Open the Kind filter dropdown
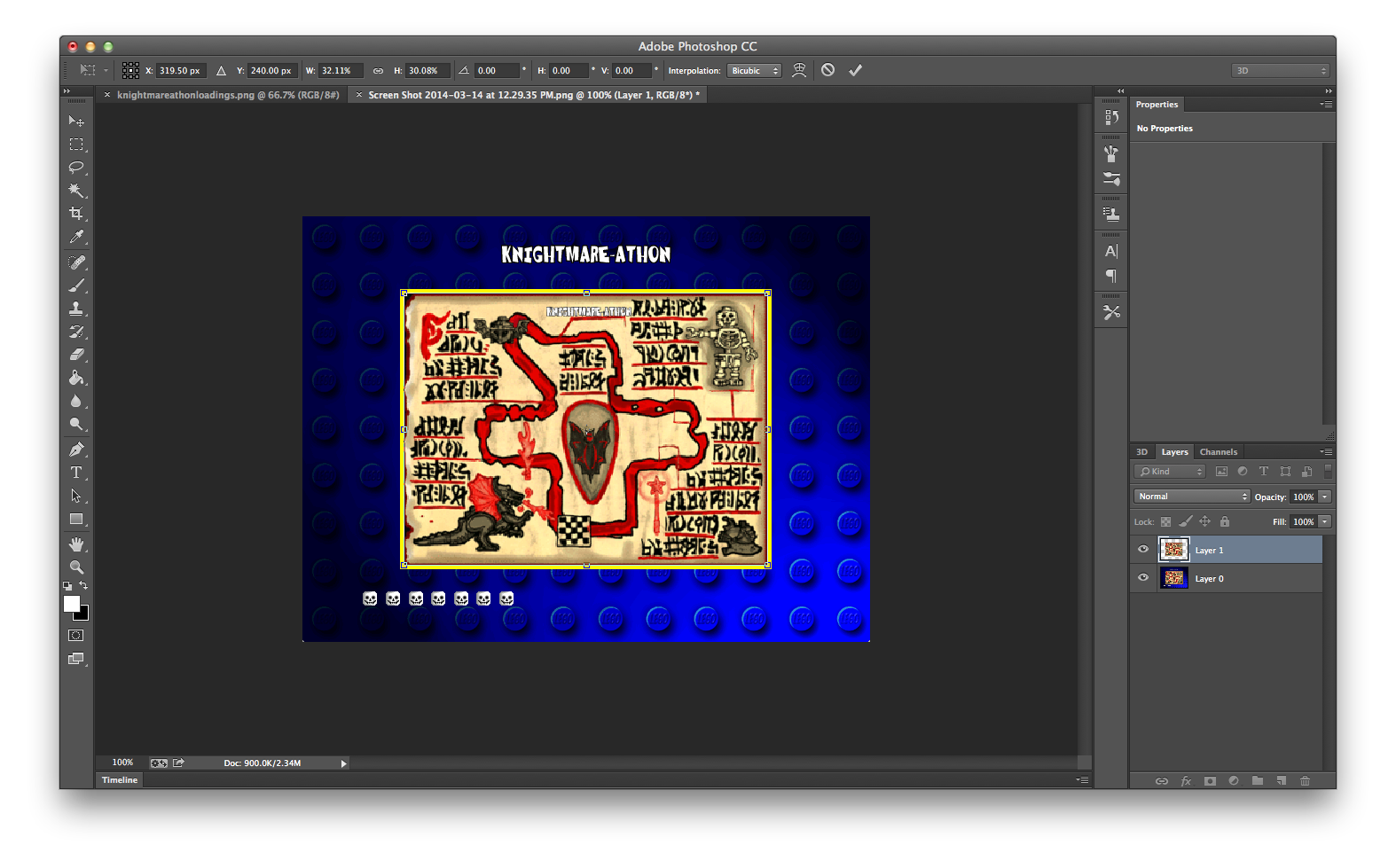 [1170, 472]
